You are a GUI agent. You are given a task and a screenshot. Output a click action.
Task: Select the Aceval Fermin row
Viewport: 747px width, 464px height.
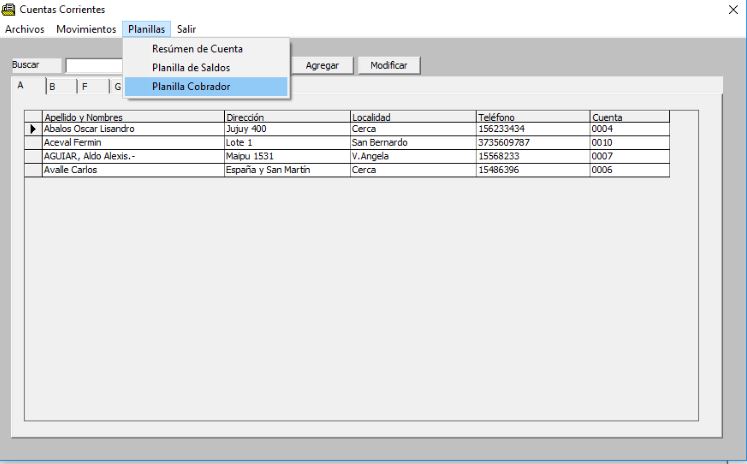133,143
